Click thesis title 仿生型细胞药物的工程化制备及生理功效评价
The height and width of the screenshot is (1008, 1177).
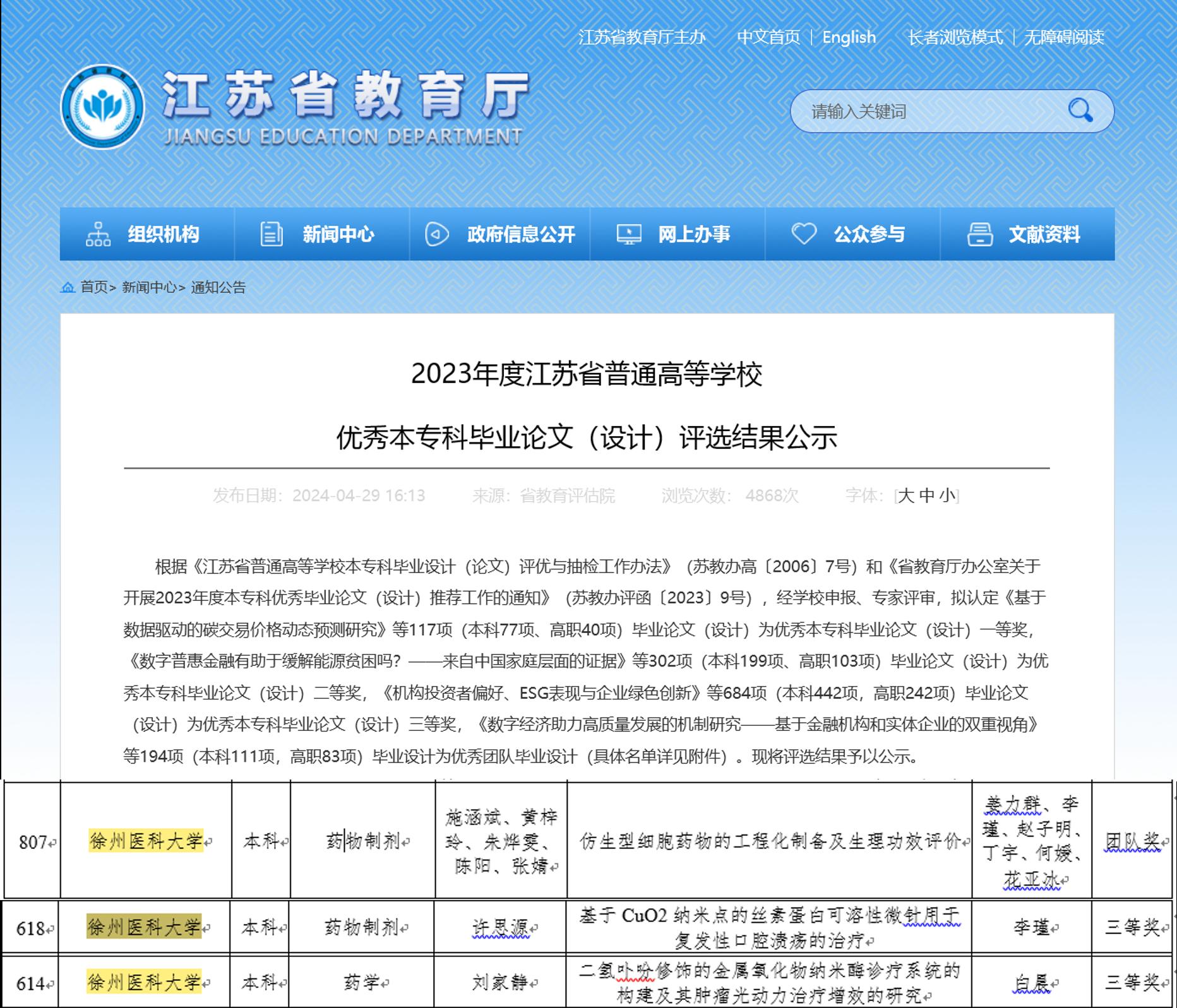tap(770, 841)
